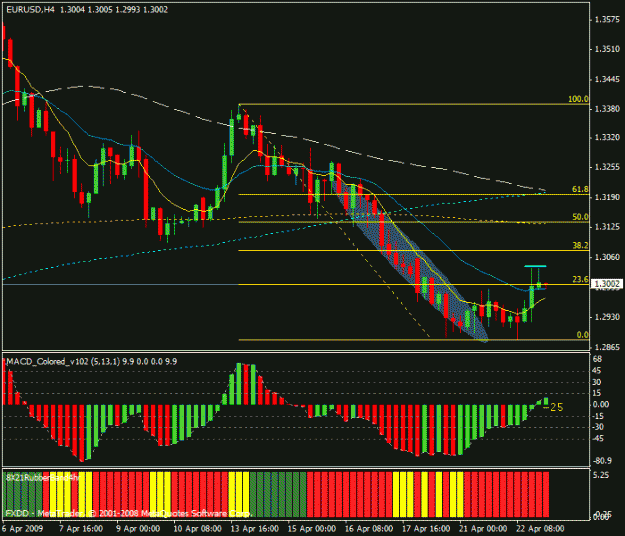This screenshot has height=536, width=625.
Task: Select the Fibonacci 0.0 level label
Action: pyautogui.click(x=582, y=335)
